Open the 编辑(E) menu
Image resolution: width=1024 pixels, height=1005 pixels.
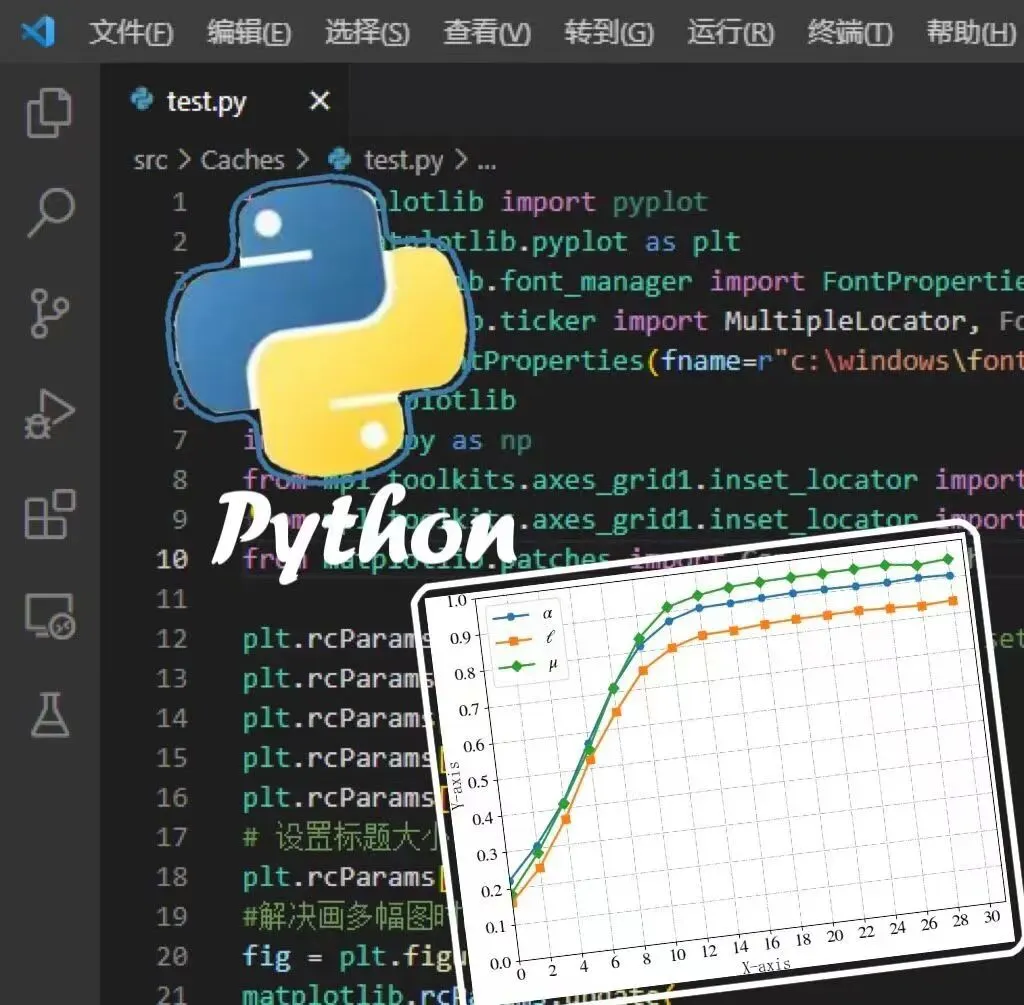click(249, 32)
